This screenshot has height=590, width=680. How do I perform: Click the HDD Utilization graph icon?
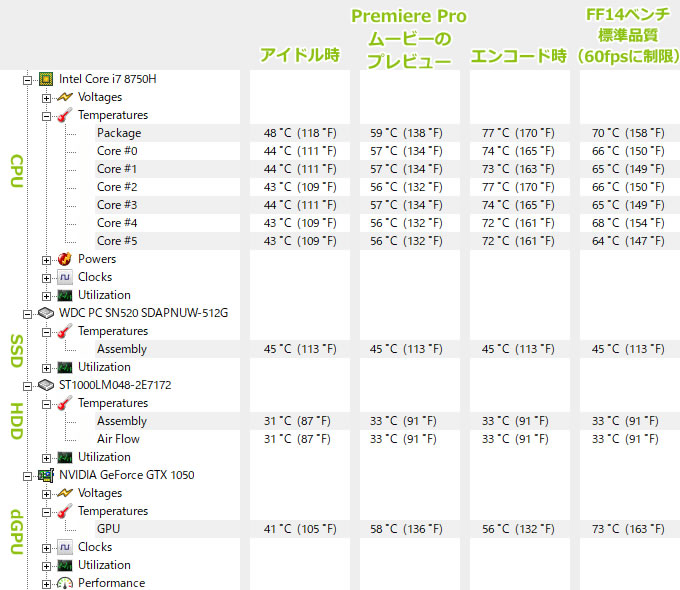point(65,457)
